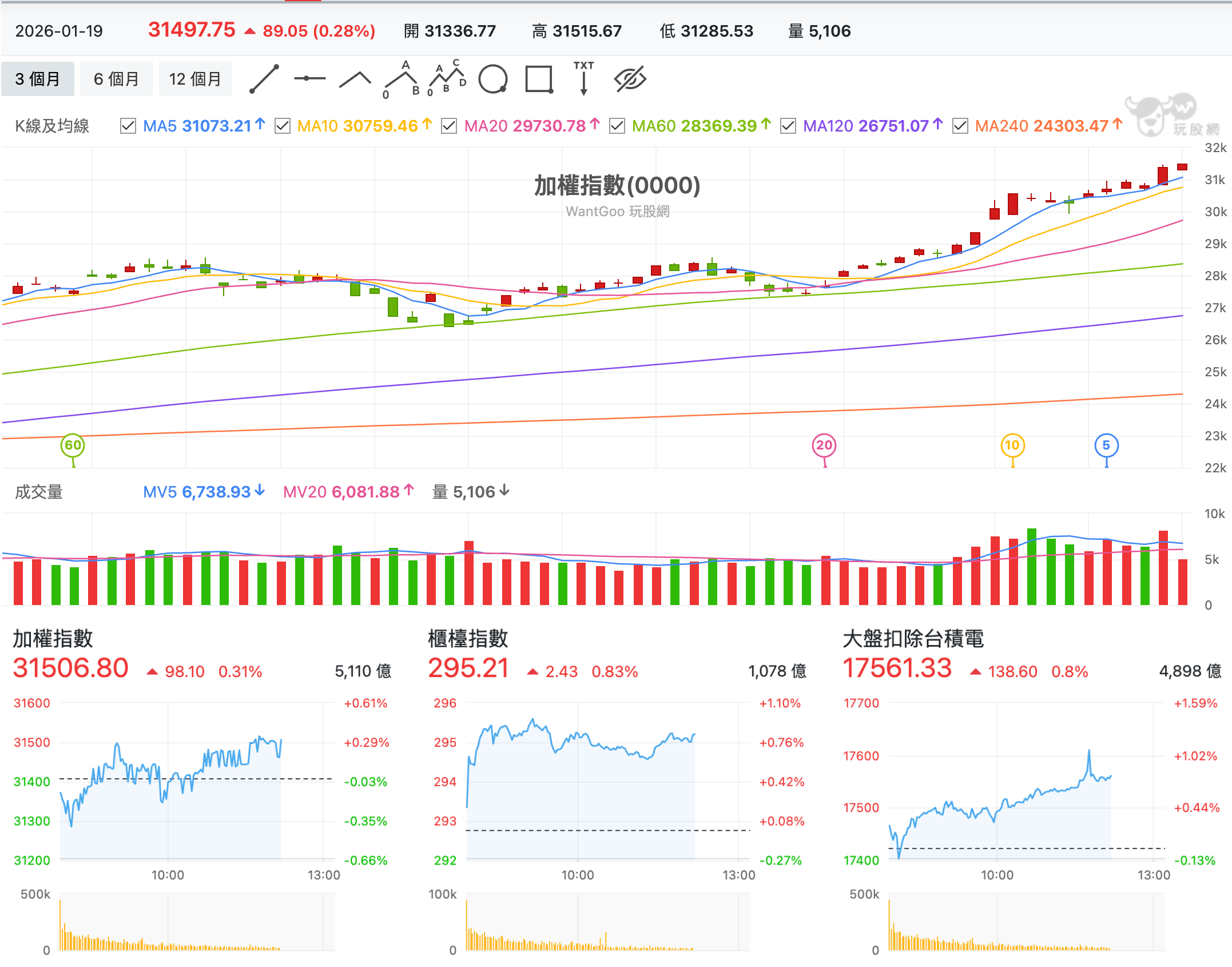Image resolution: width=1232 pixels, height=967 pixels.
Task: Switch to the 6個月 time range tab
Action: click(x=116, y=78)
